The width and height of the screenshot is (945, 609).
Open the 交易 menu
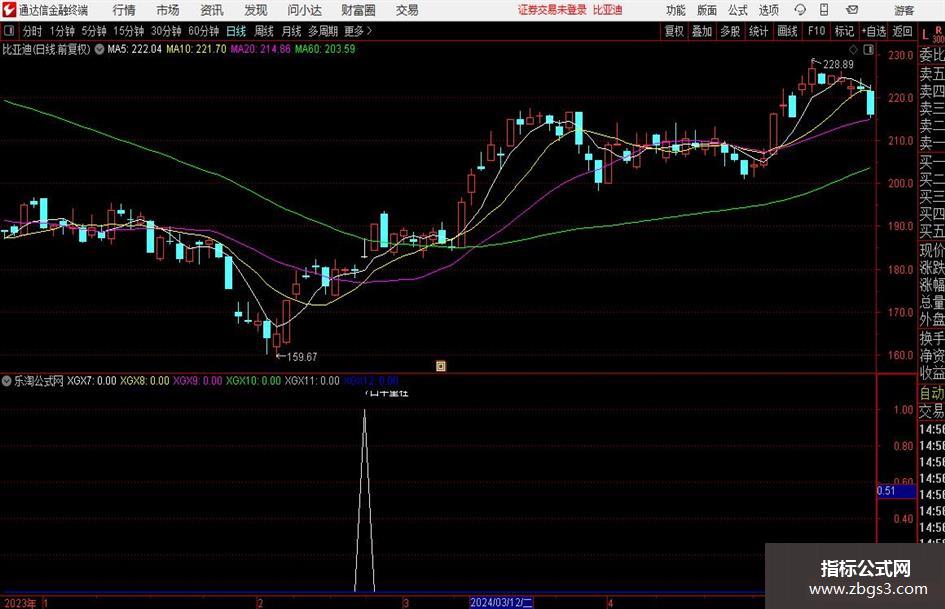click(407, 10)
